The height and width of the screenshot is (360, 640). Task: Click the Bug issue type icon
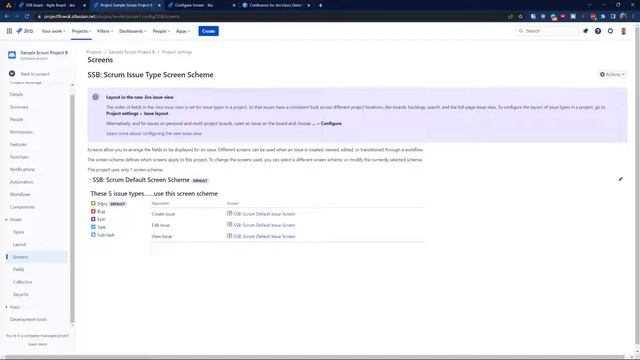[x=93, y=211]
